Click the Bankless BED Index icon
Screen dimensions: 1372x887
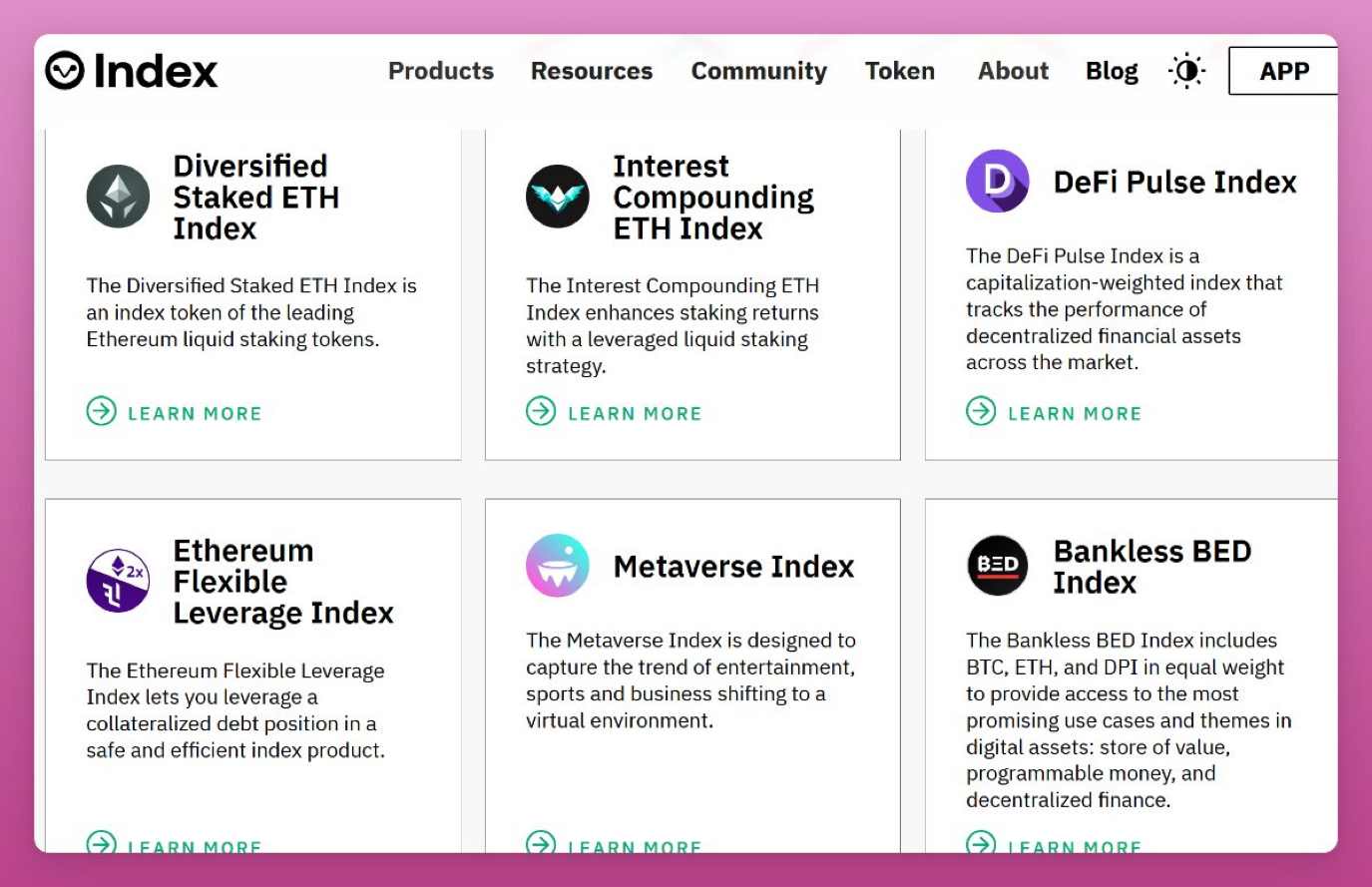click(x=998, y=566)
